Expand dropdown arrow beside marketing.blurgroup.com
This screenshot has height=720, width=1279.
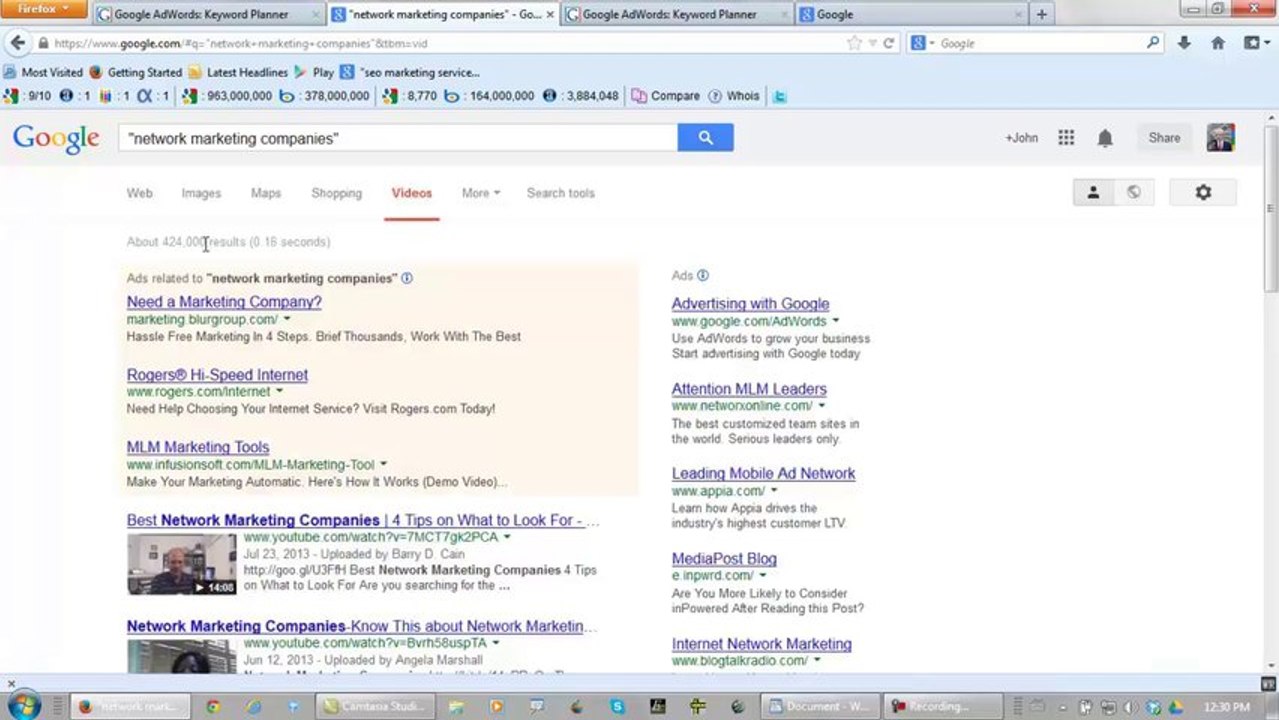pos(287,319)
